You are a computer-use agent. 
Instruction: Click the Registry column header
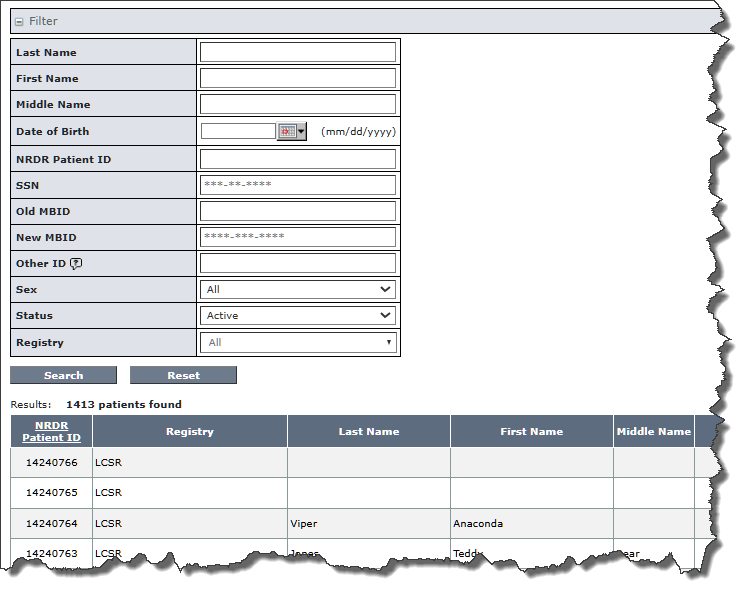190,432
